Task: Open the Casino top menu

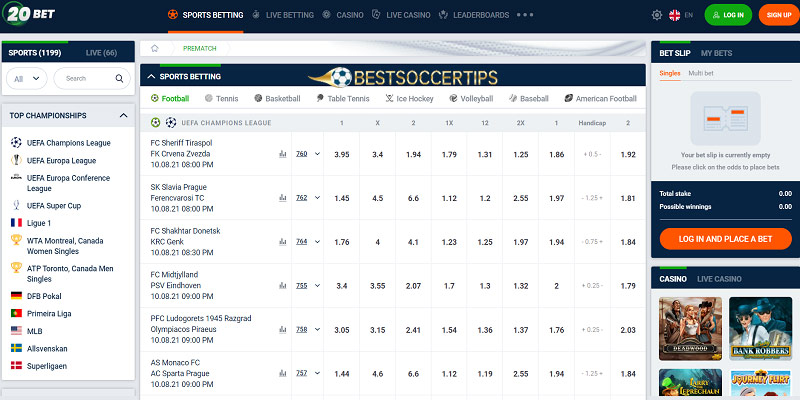Action: click(x=343, y=15)
